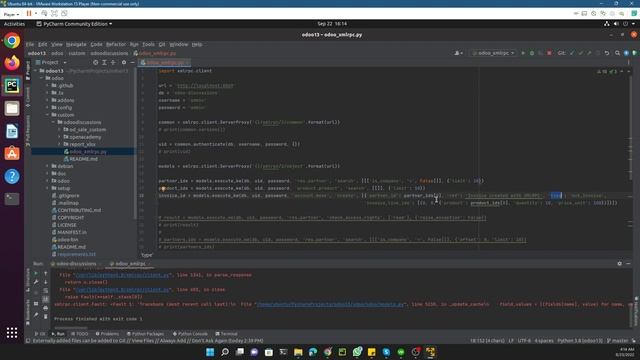This screenshot has height=360, width=640.
Task: Expand the openacademy folder
Action: [x=59, y=137]
